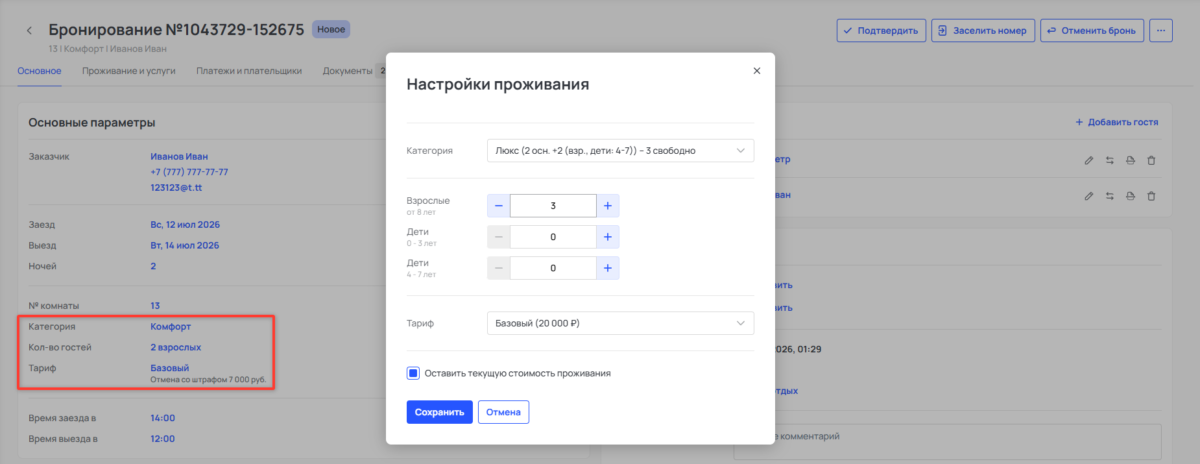Click + Добавить гостя link
The image size is (1200, 464).
(x=1117, y=122)
